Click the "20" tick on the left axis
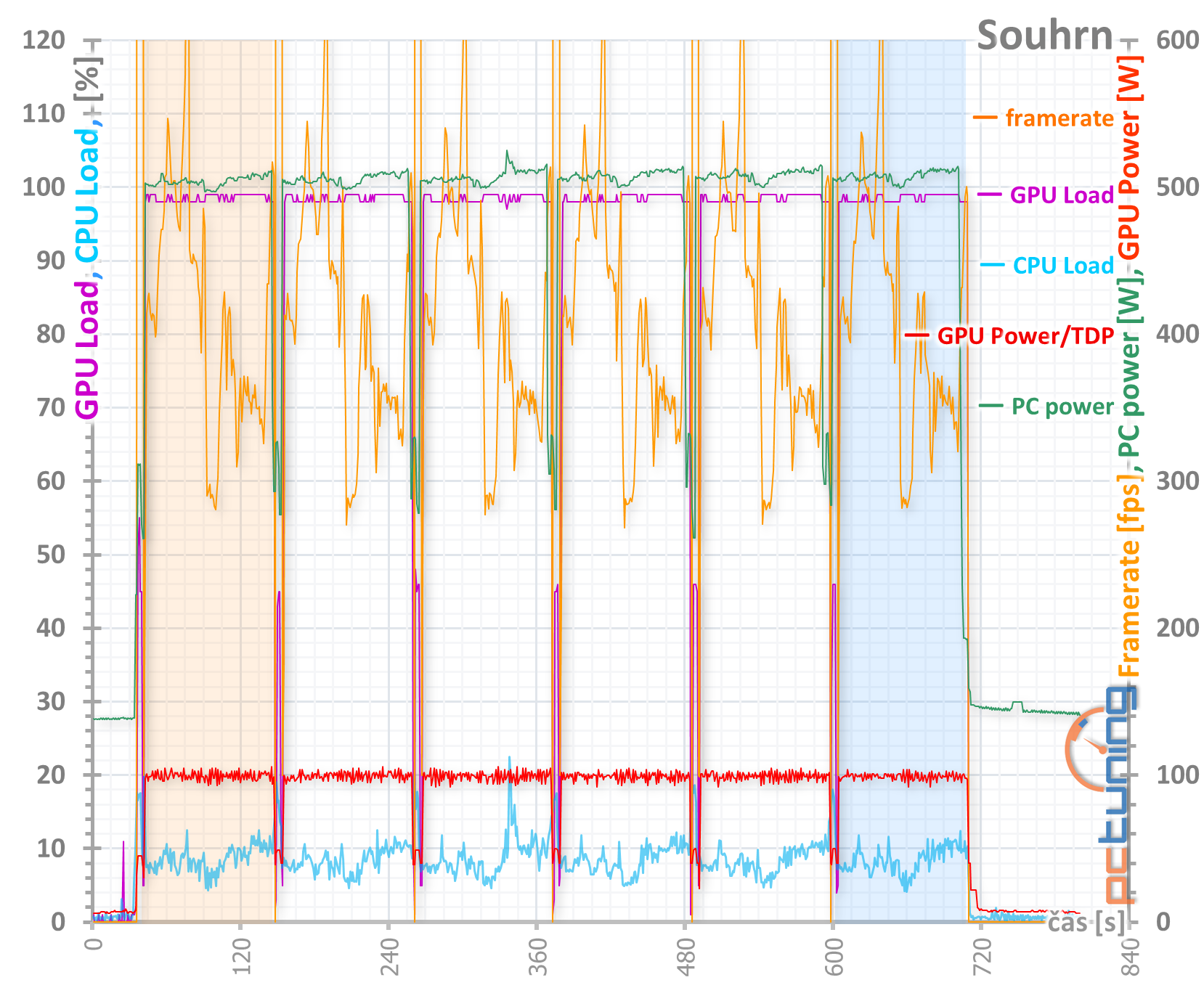This screenshot has width=1204, height=988. 51,775
